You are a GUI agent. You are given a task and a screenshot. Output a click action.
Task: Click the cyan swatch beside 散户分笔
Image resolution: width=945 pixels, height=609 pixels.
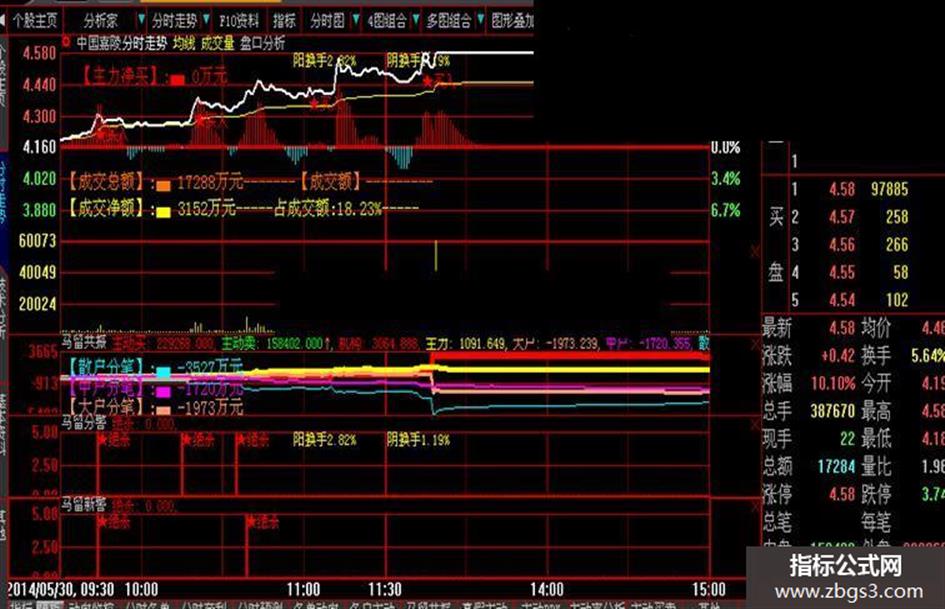163,371
